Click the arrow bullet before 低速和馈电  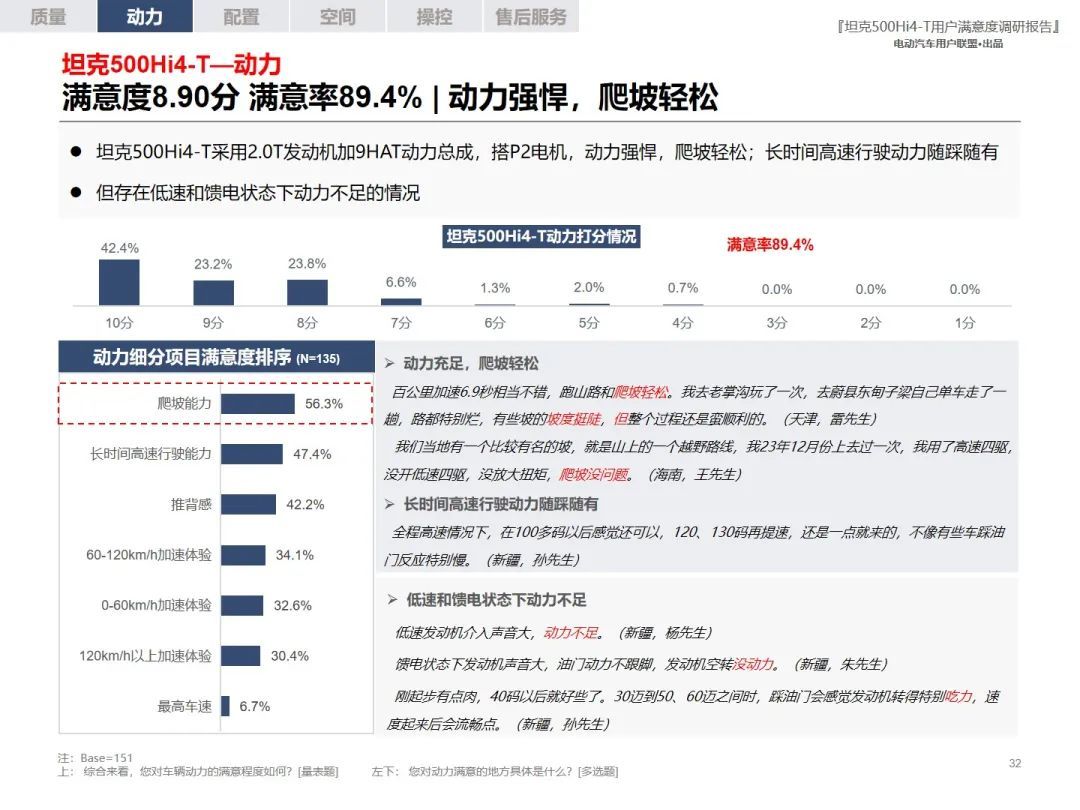coord(392,600)
